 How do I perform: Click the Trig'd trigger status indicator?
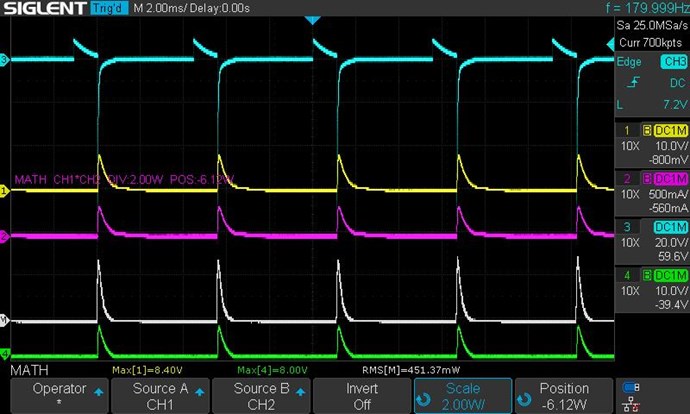coord(109,8)
